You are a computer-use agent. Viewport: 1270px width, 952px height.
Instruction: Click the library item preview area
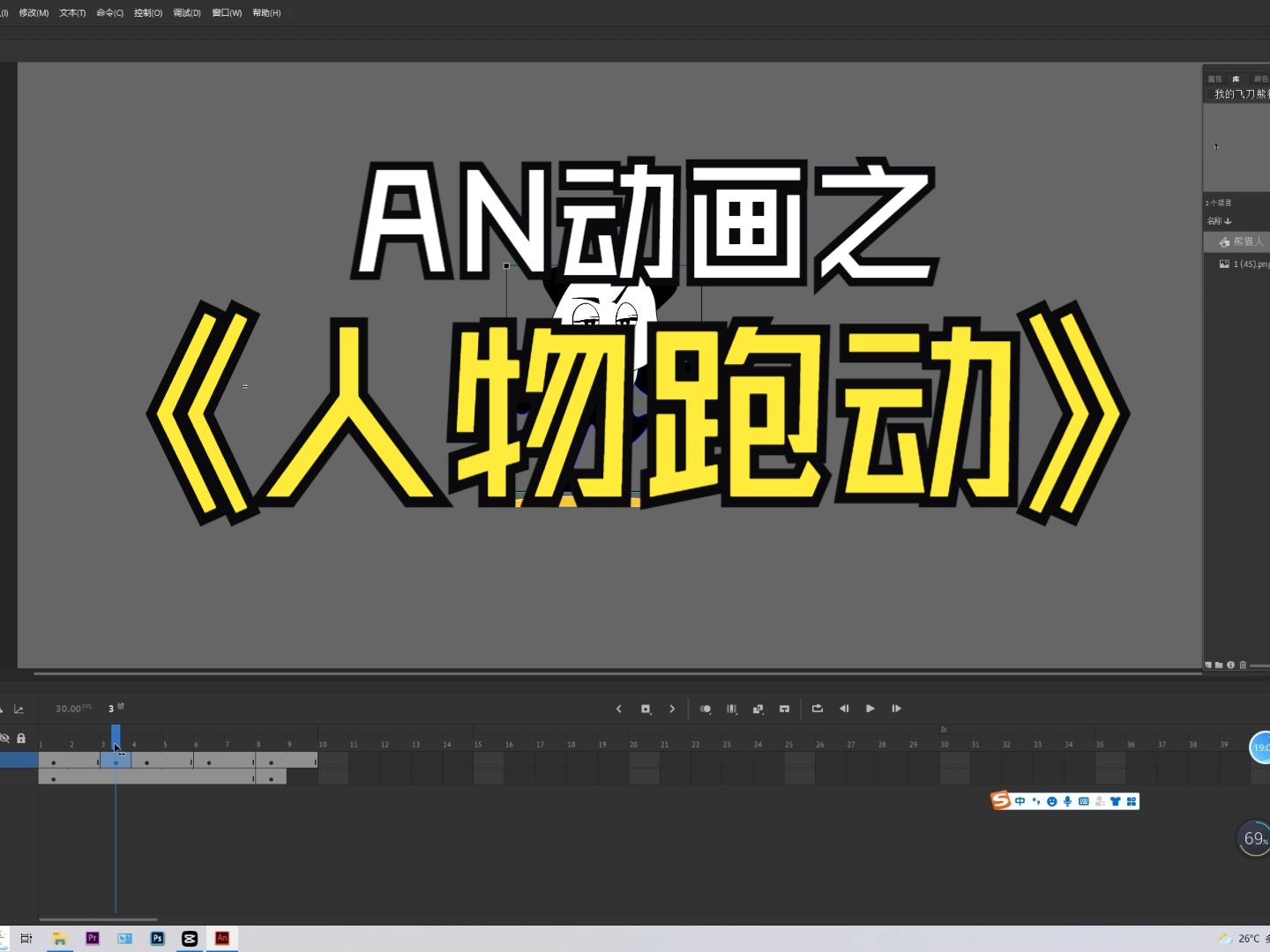point(1236,147)
